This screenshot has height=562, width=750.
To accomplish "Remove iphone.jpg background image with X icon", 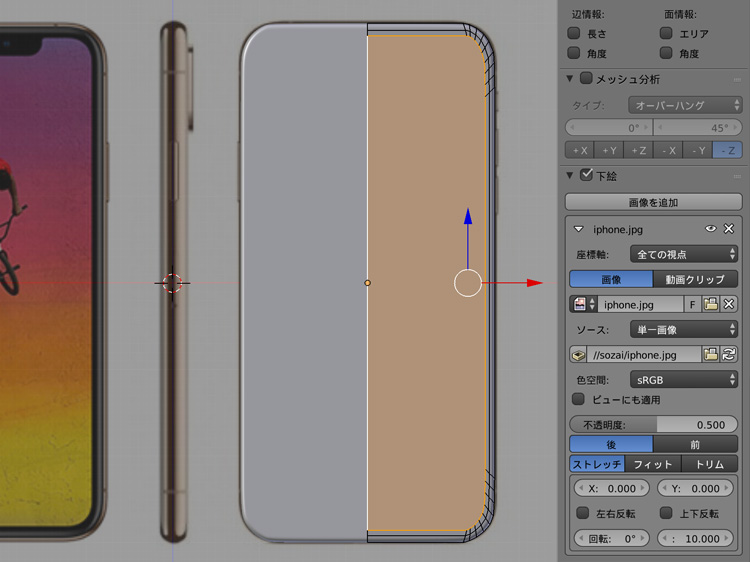I will click(729, 229).
